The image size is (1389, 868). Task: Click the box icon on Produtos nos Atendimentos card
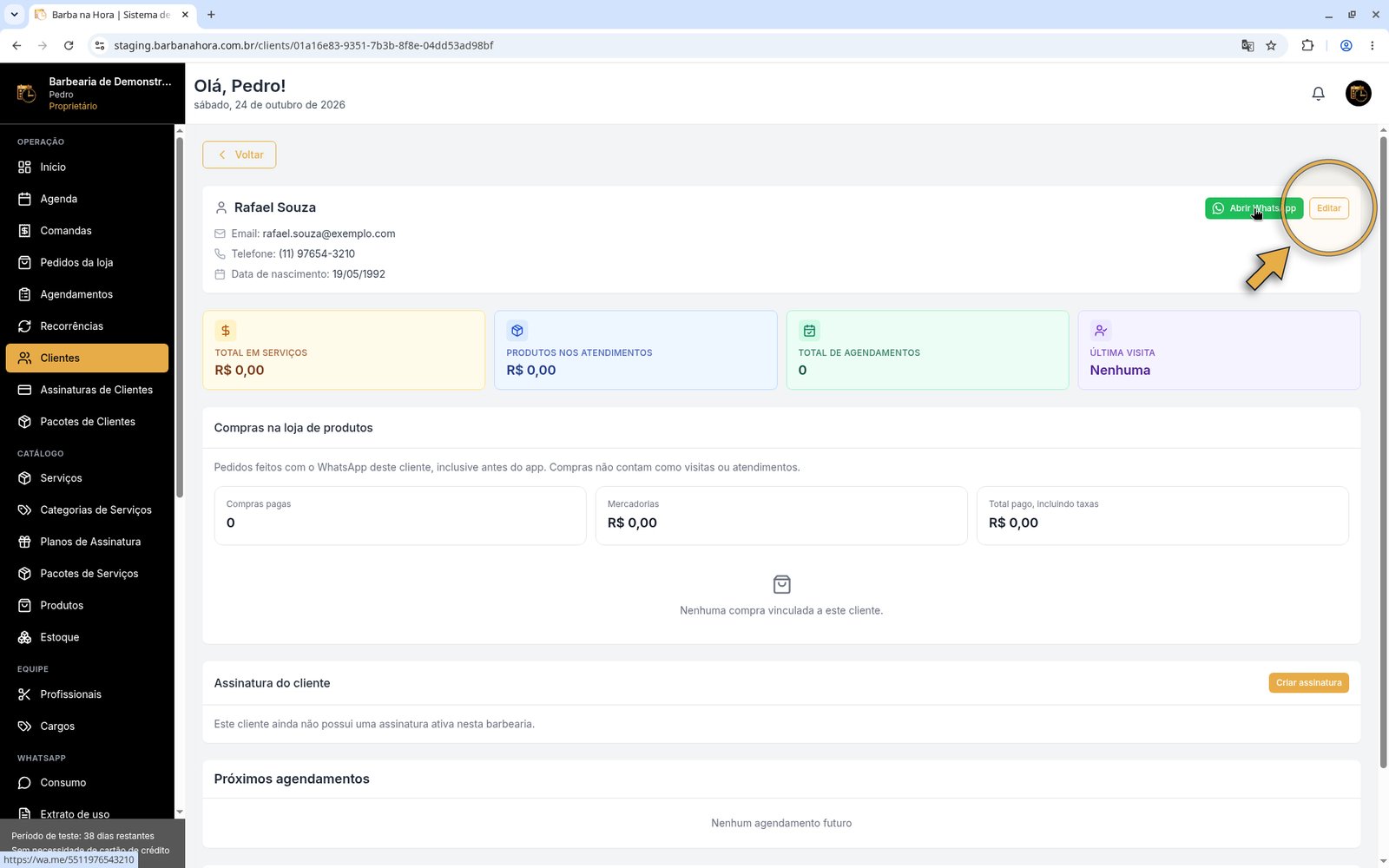tap(517, 331)
